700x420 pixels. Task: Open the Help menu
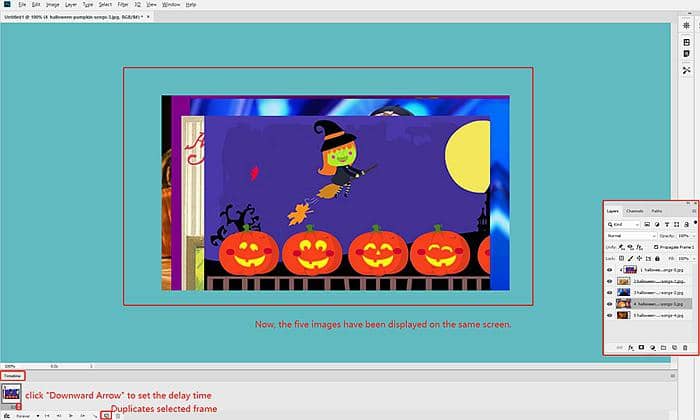[191, 4]
